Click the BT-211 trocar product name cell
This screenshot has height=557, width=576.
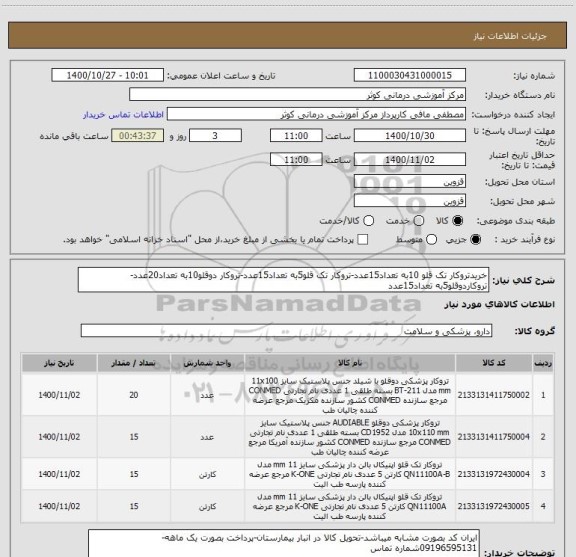350,395
